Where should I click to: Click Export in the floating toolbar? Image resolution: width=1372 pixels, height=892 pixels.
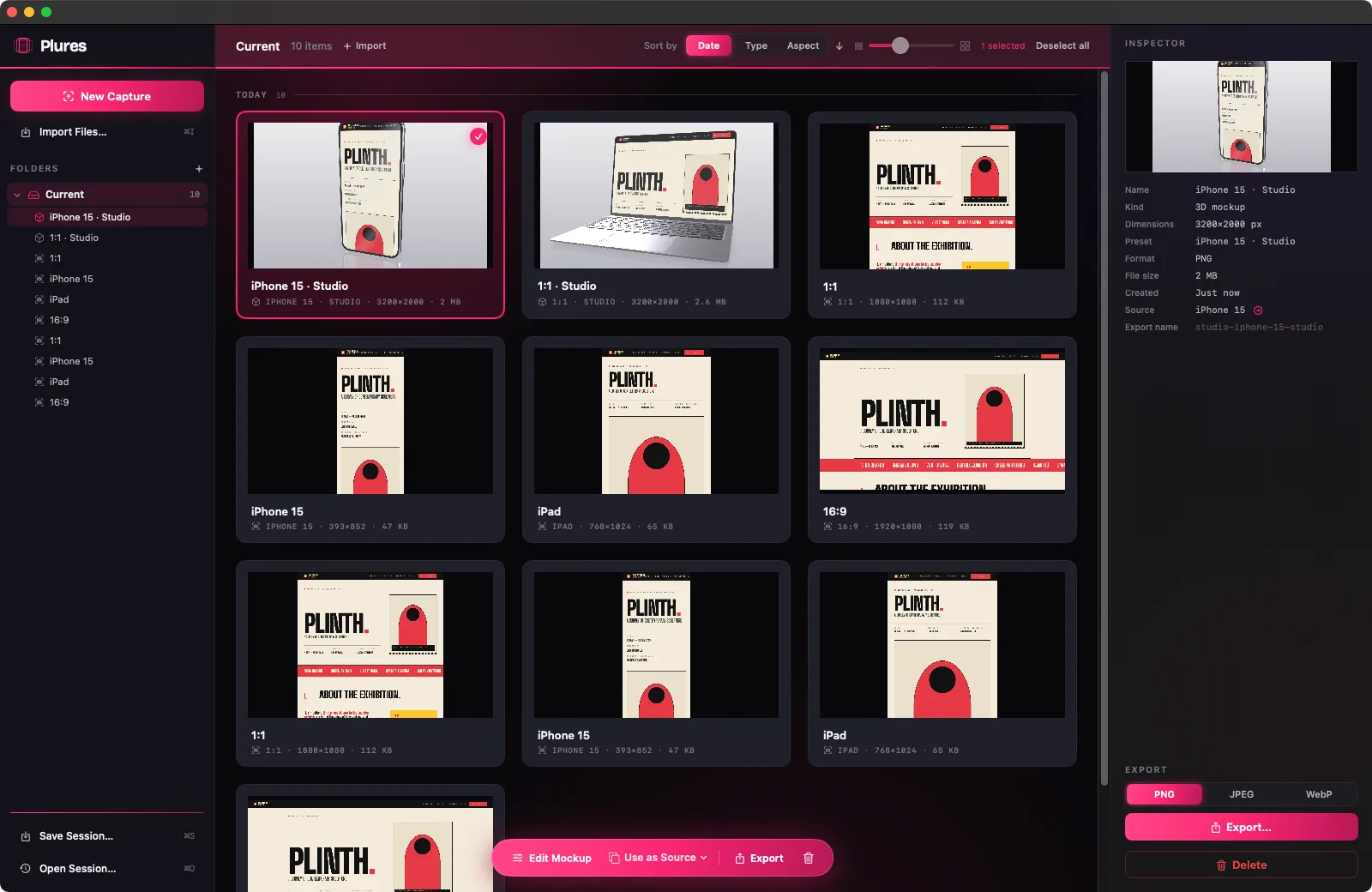coord(759,859)
